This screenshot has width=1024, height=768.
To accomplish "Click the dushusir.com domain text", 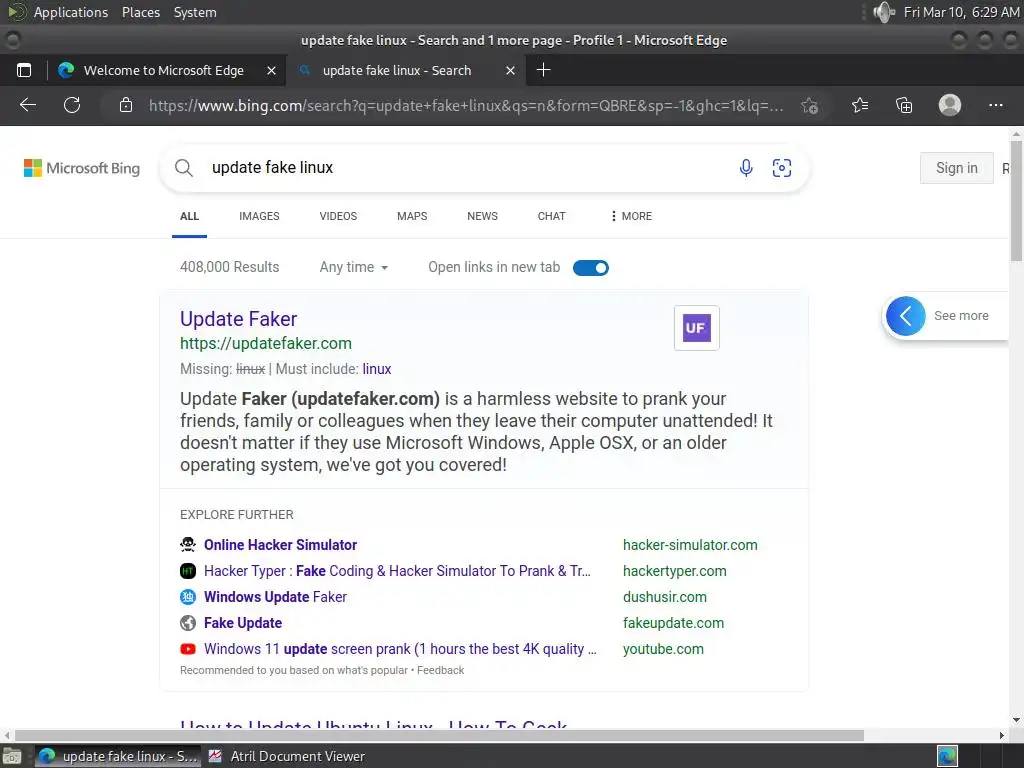I will tap(665, 597).
